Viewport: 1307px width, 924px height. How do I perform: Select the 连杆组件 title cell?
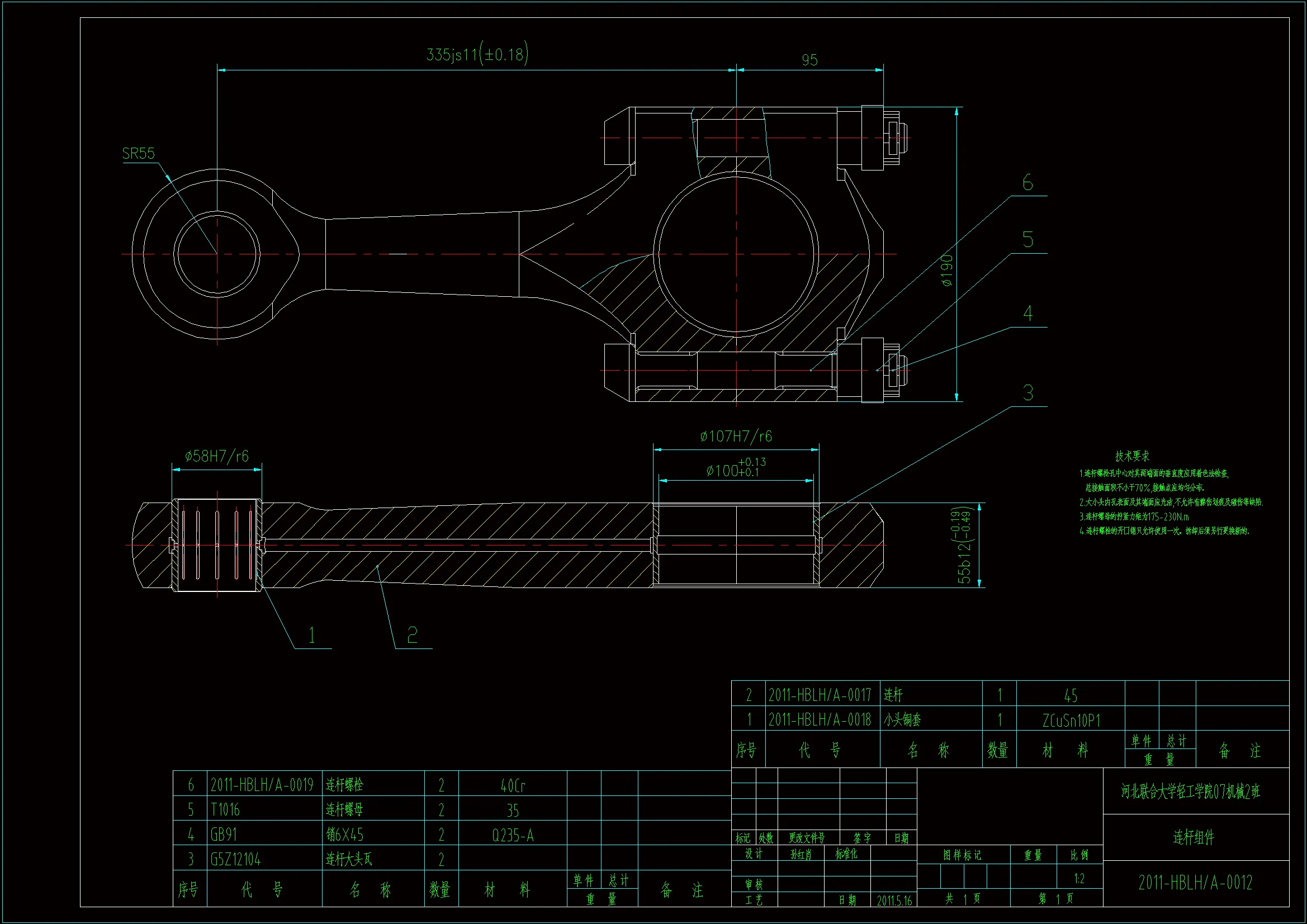coord(1194,837)
